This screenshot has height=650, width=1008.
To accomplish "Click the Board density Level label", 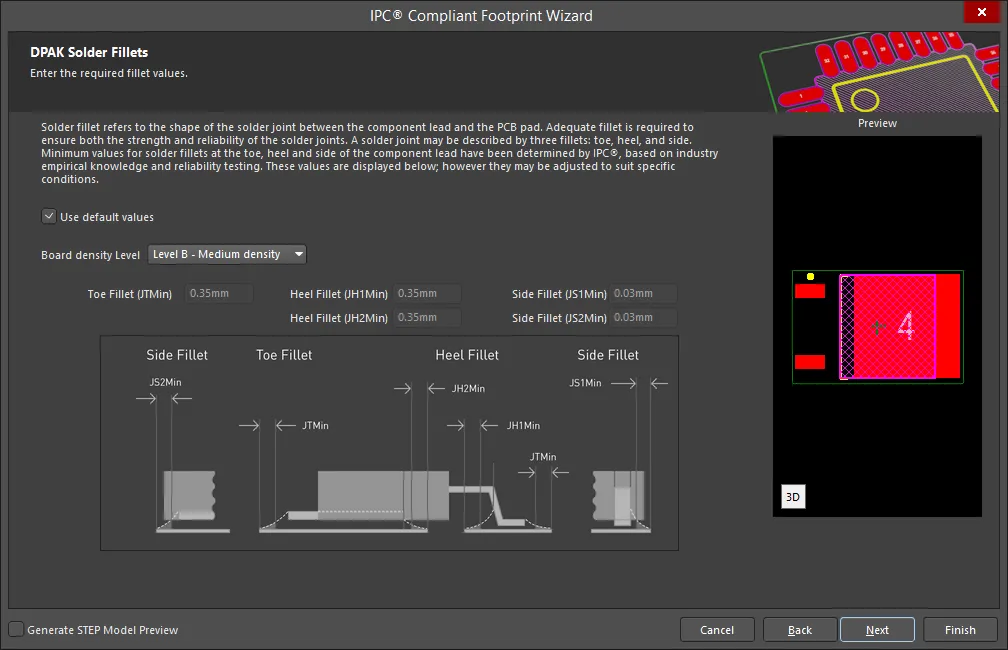I will pyautogui.click(x=91, y=255).
